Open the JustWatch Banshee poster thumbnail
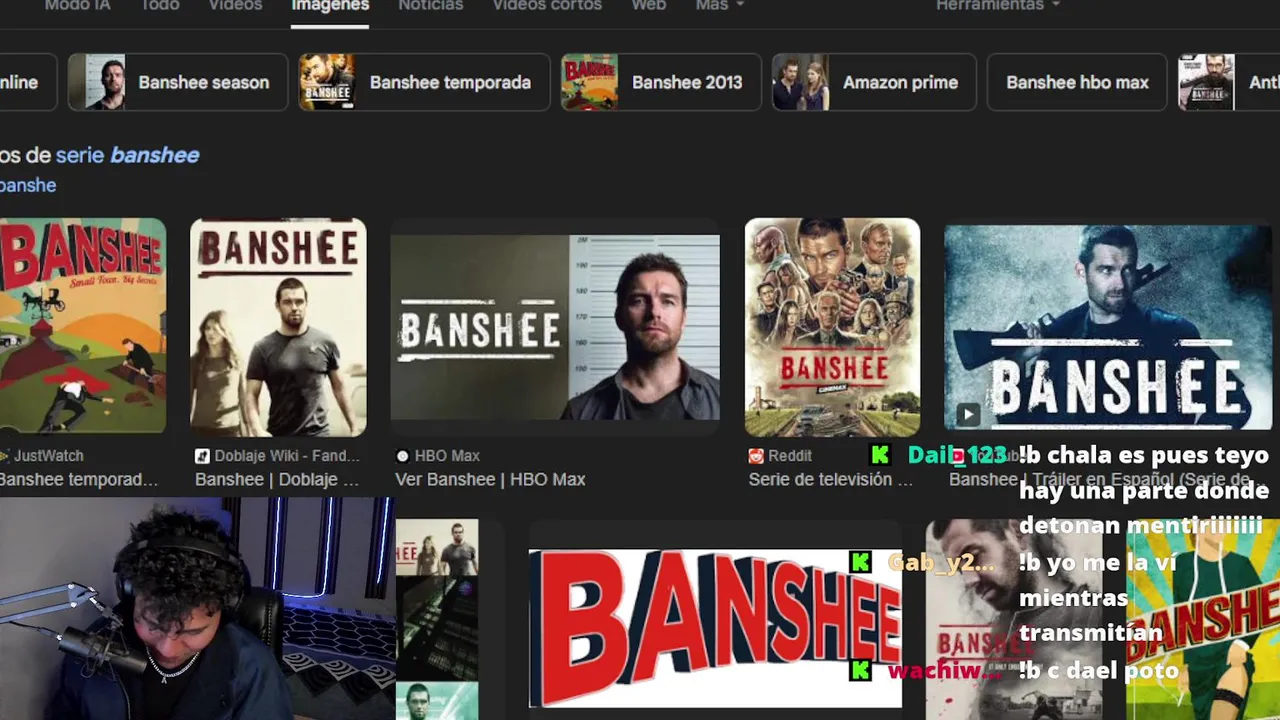 [x=82, y=326]
